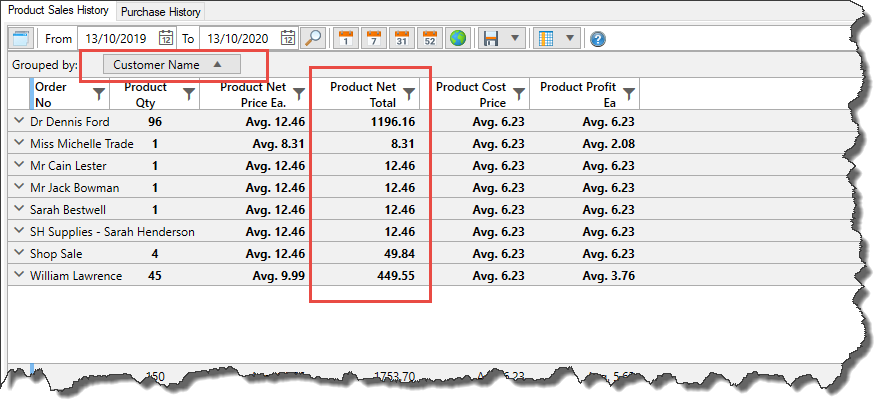Select the last 52 weeks calendar icon
The image size is (889, 412).
click(x=430, y=39)
